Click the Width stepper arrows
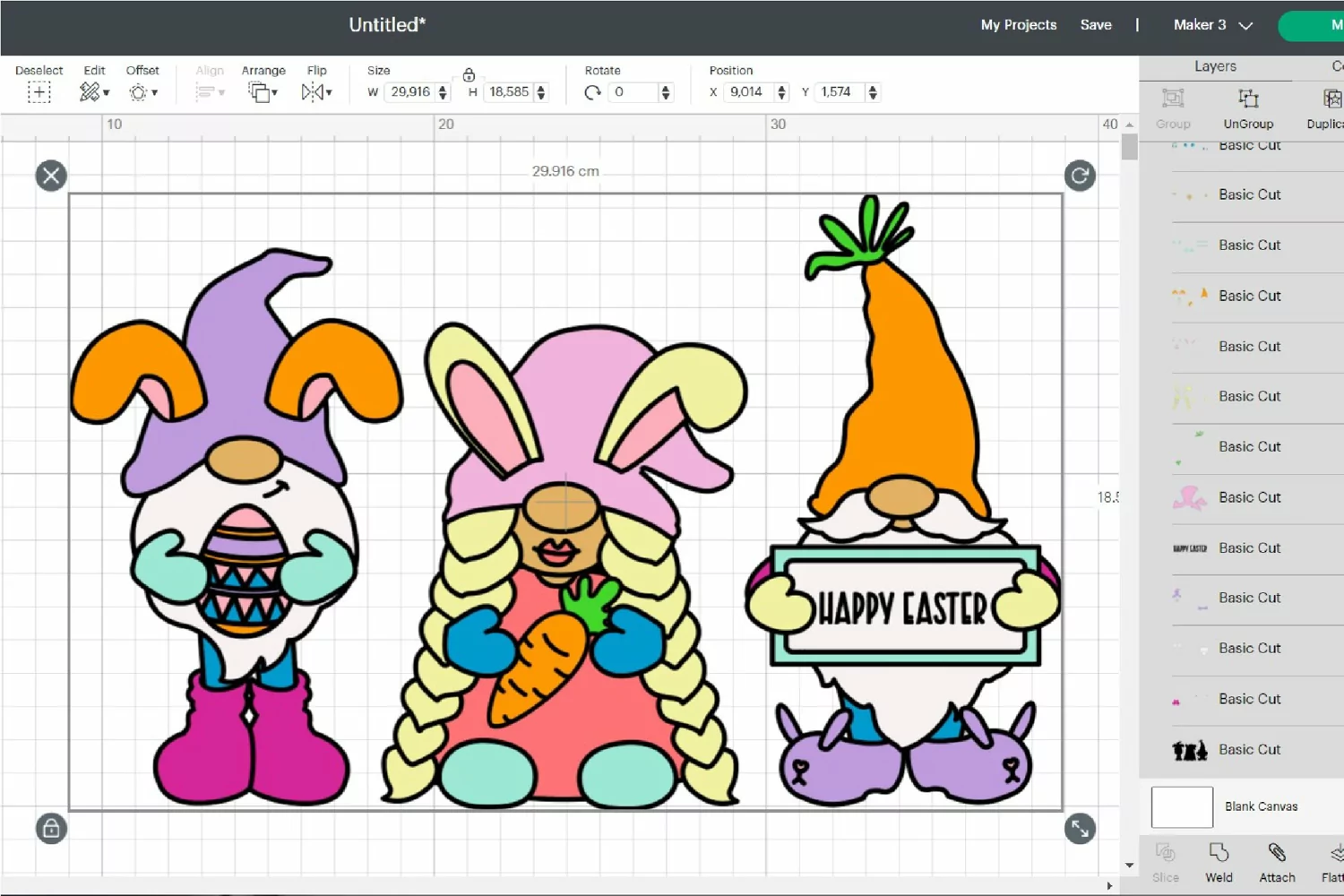 [443, 92]
